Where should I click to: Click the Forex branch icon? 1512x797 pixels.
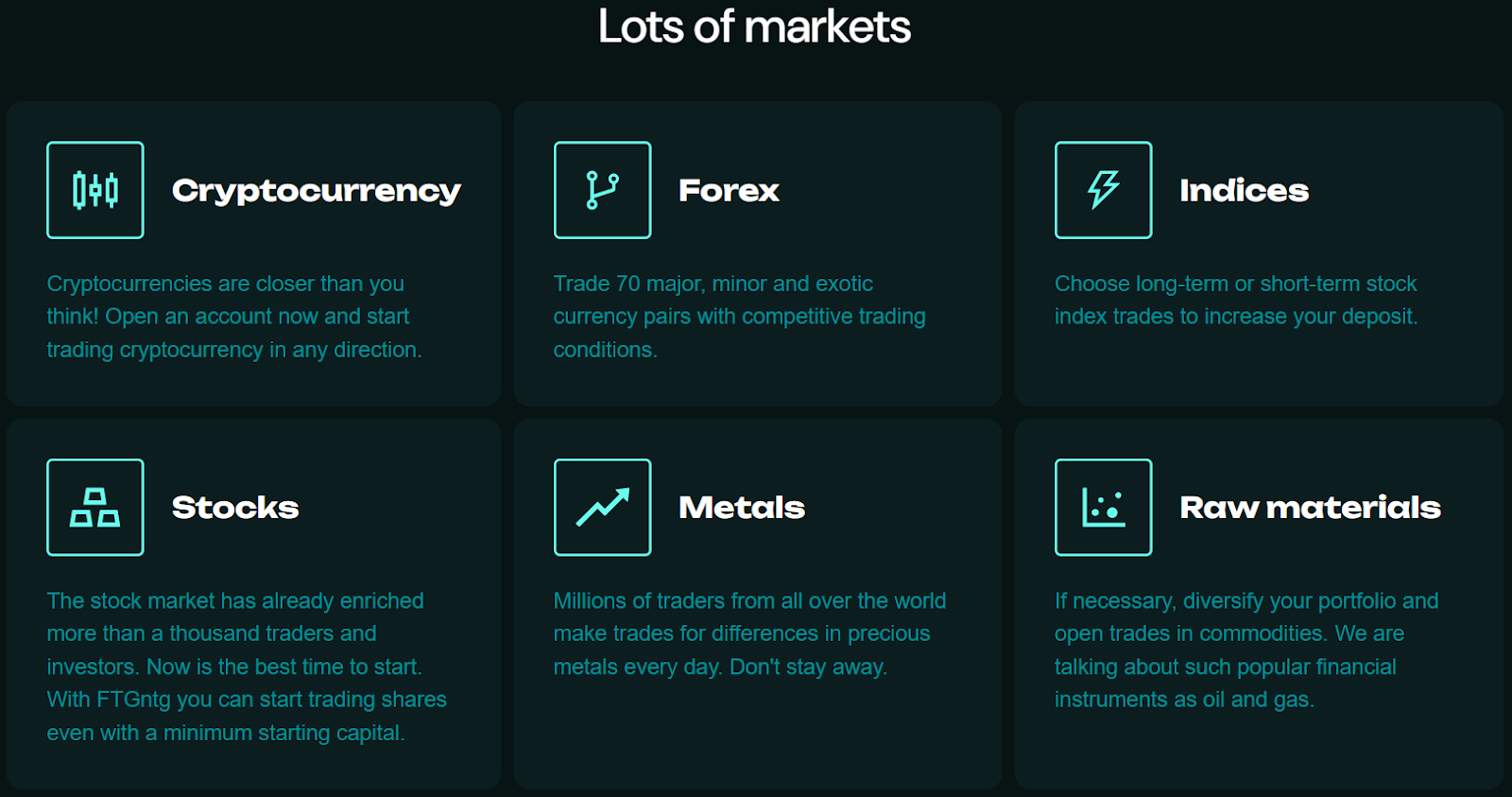pos(602,190)
